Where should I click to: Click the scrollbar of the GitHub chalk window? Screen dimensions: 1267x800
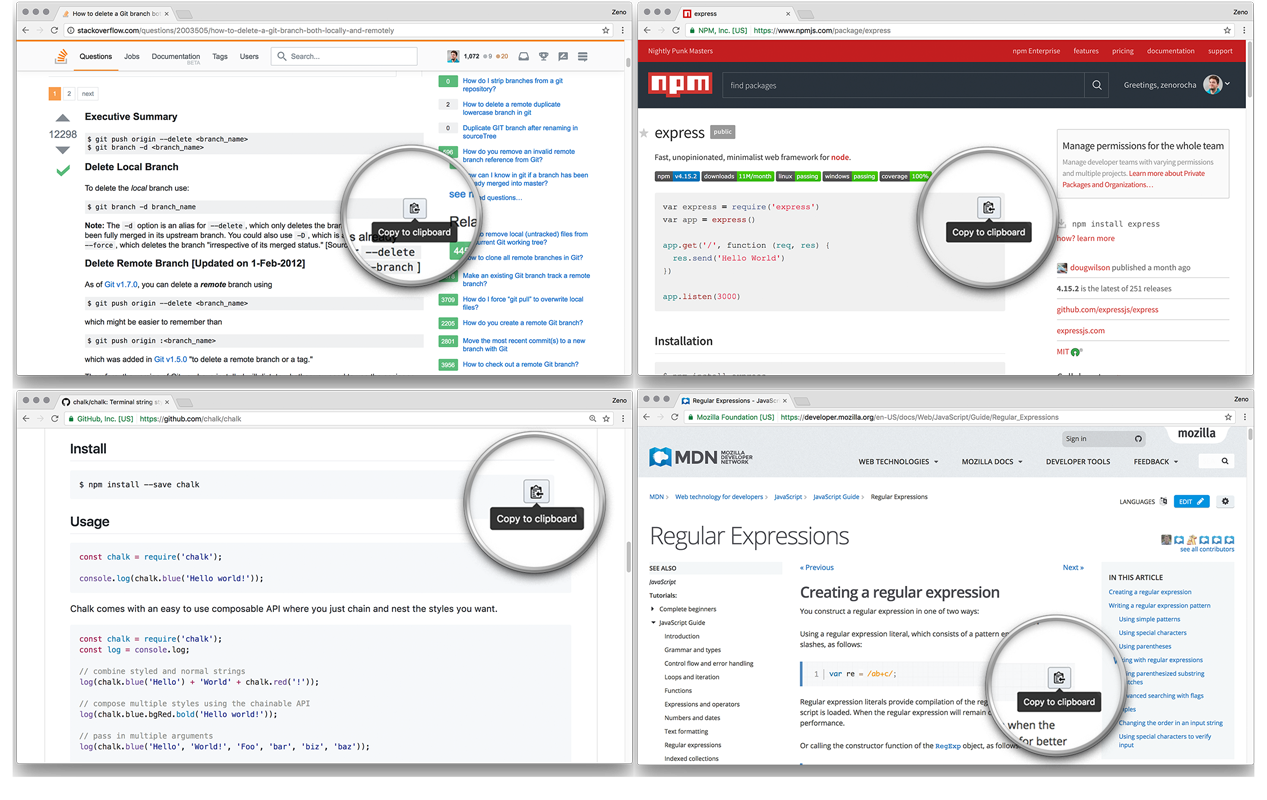point(628,557)
